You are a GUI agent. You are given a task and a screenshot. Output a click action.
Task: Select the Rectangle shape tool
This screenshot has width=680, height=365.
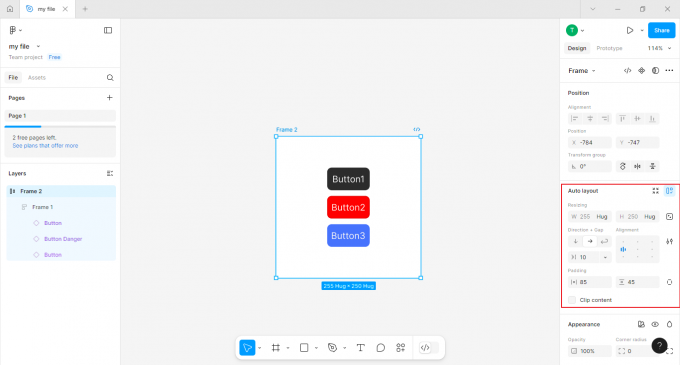304,348
